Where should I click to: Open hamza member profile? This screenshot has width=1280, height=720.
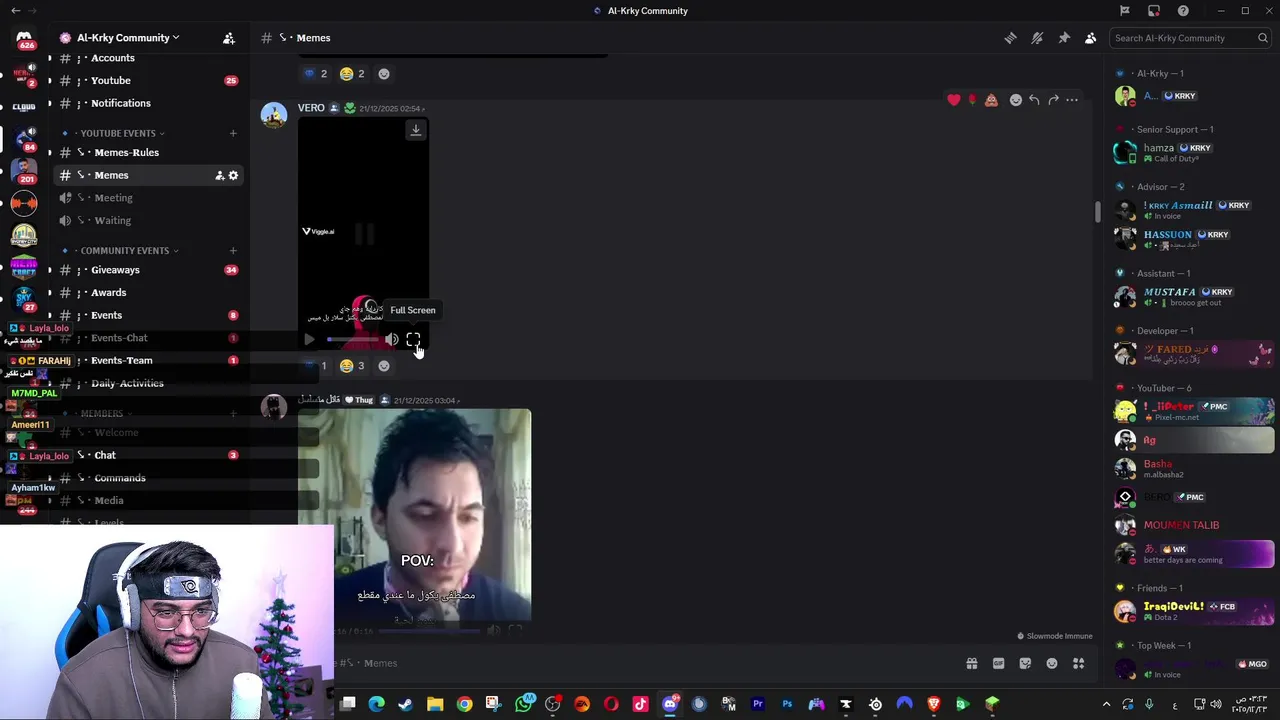pyautogui.click(x=1190, y=152)
